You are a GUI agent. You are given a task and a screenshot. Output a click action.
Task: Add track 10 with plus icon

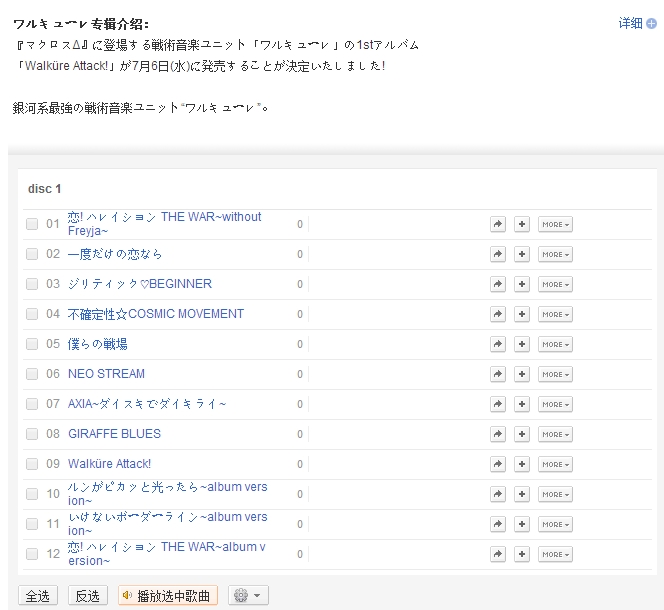[x=522, y=494]
